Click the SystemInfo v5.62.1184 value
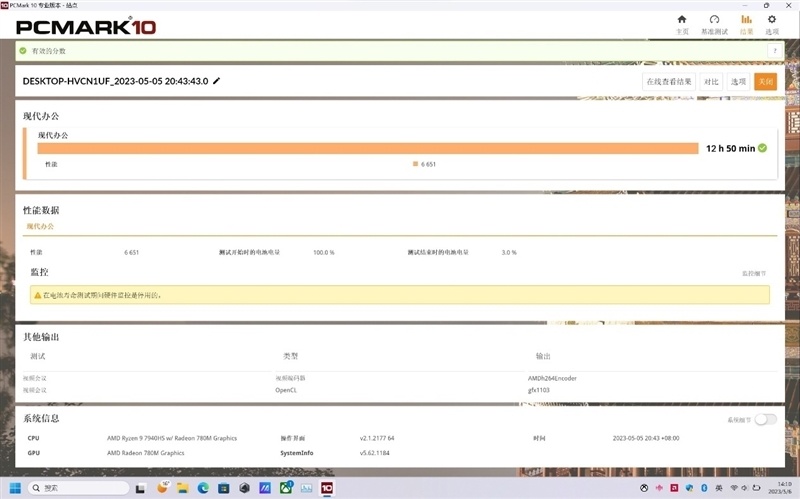The image size is (800, 499). [x=374, y=453]
